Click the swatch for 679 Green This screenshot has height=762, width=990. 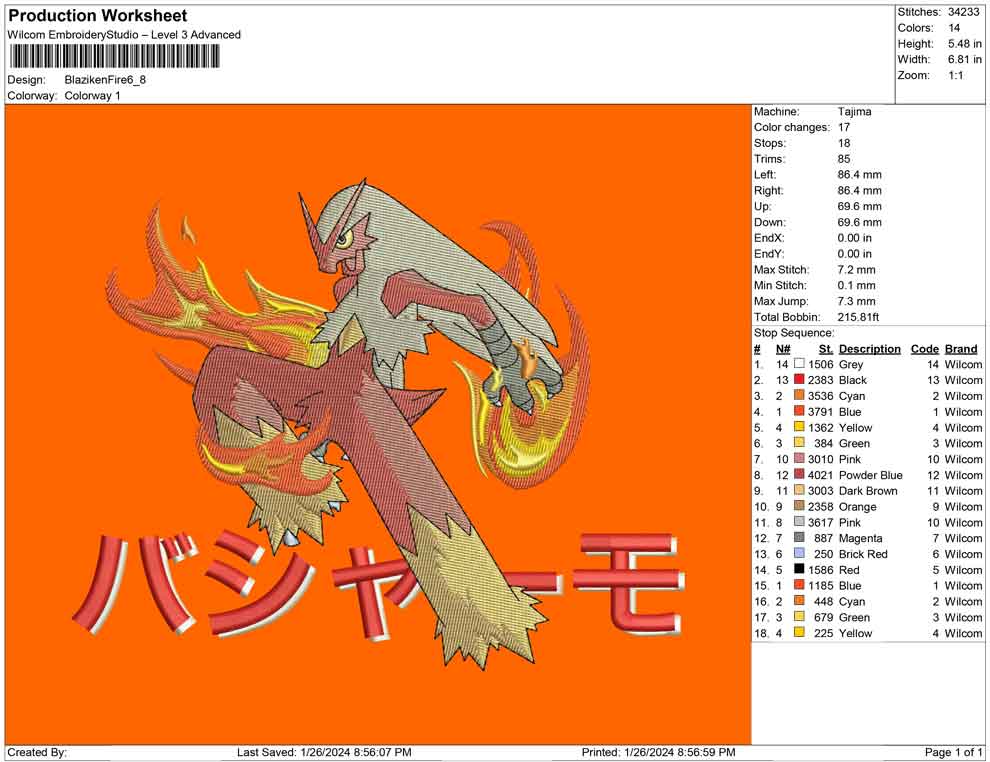coord(799,616)
